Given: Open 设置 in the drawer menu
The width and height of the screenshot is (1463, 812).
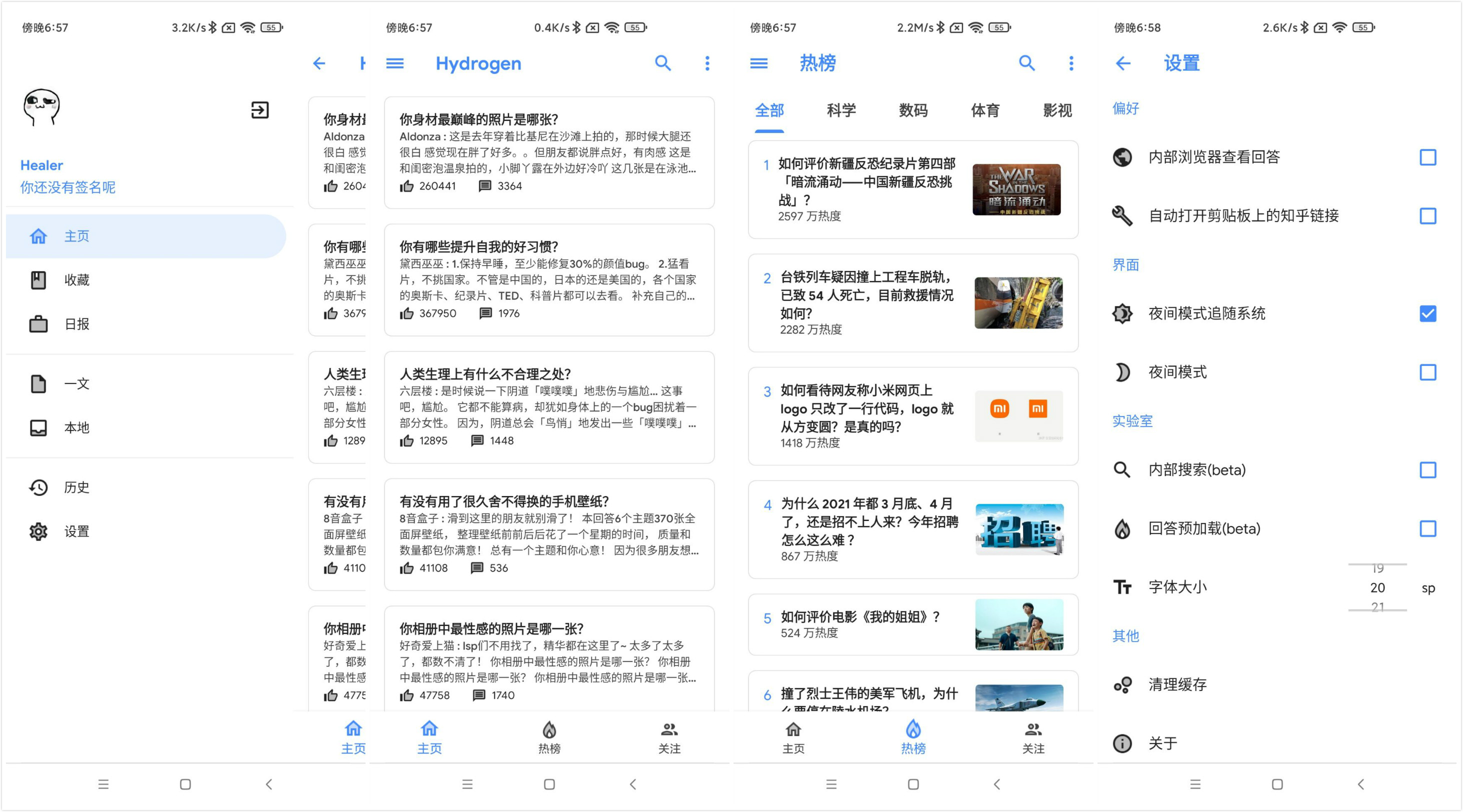Looking at the screenshot, I should [145, 531].
